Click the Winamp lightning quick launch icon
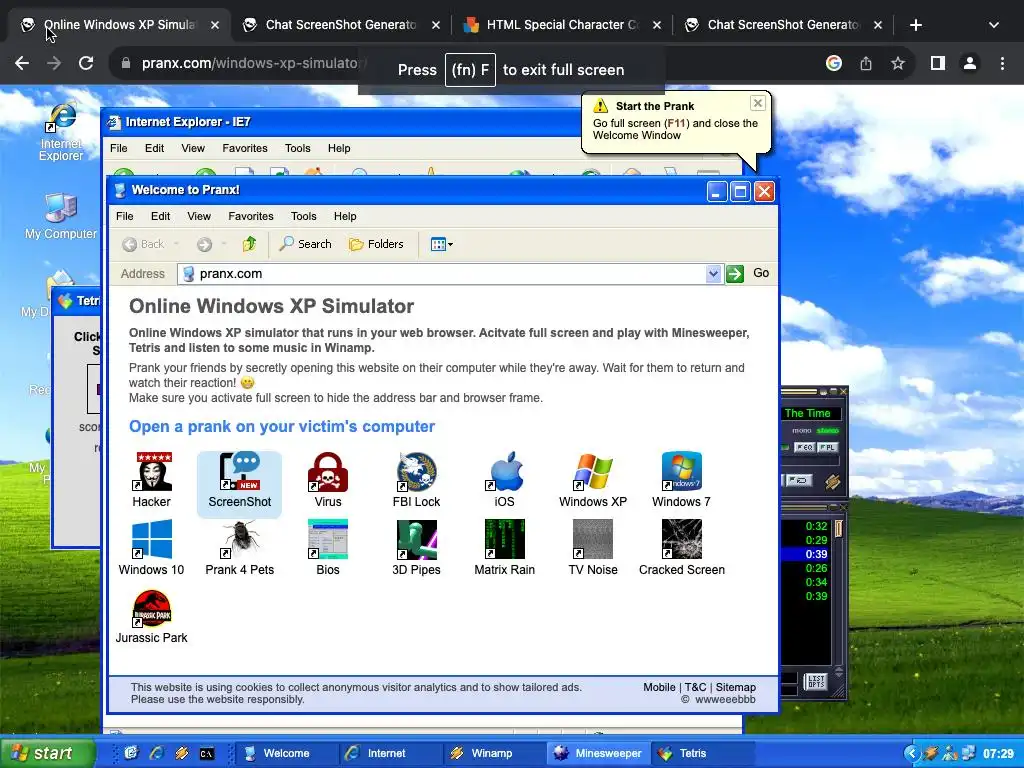Viewport: 1024px width, 768px height. click(182, 754)
